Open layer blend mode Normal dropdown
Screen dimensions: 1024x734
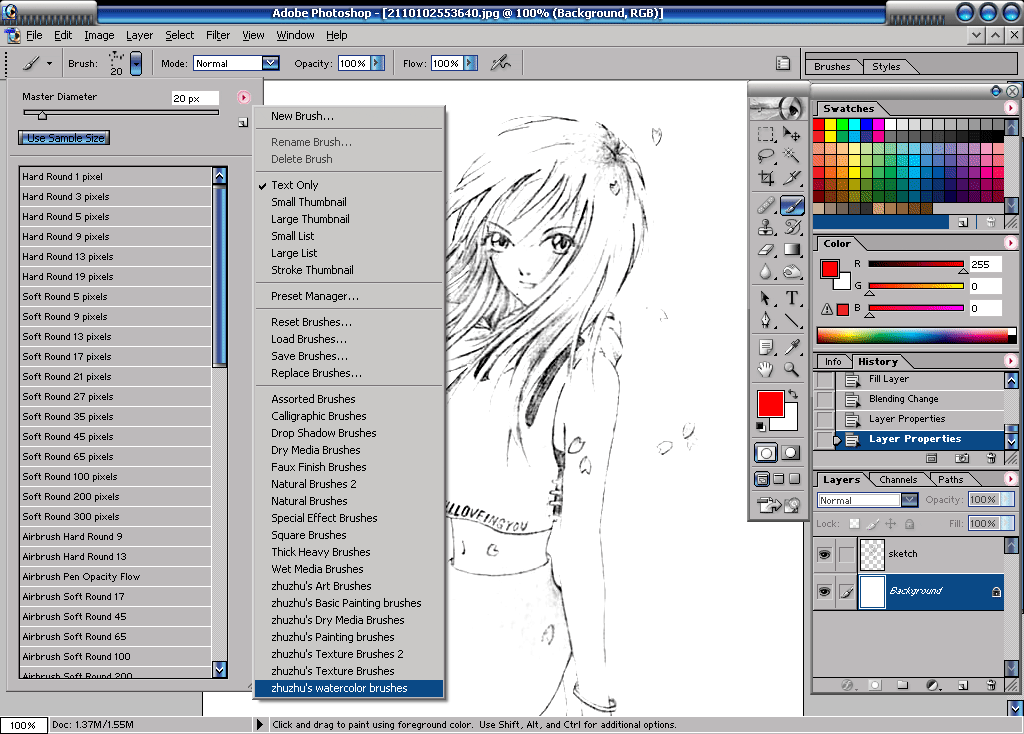[x=909, y=500]
